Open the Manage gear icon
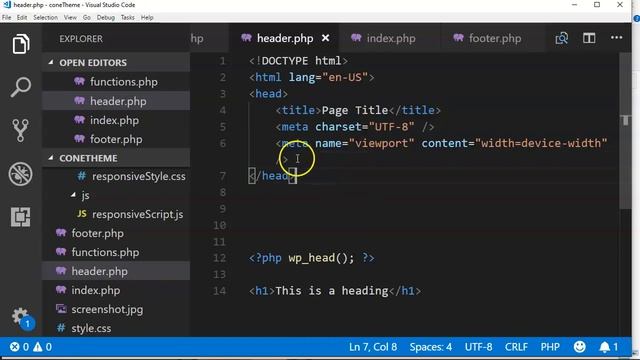 20,317
